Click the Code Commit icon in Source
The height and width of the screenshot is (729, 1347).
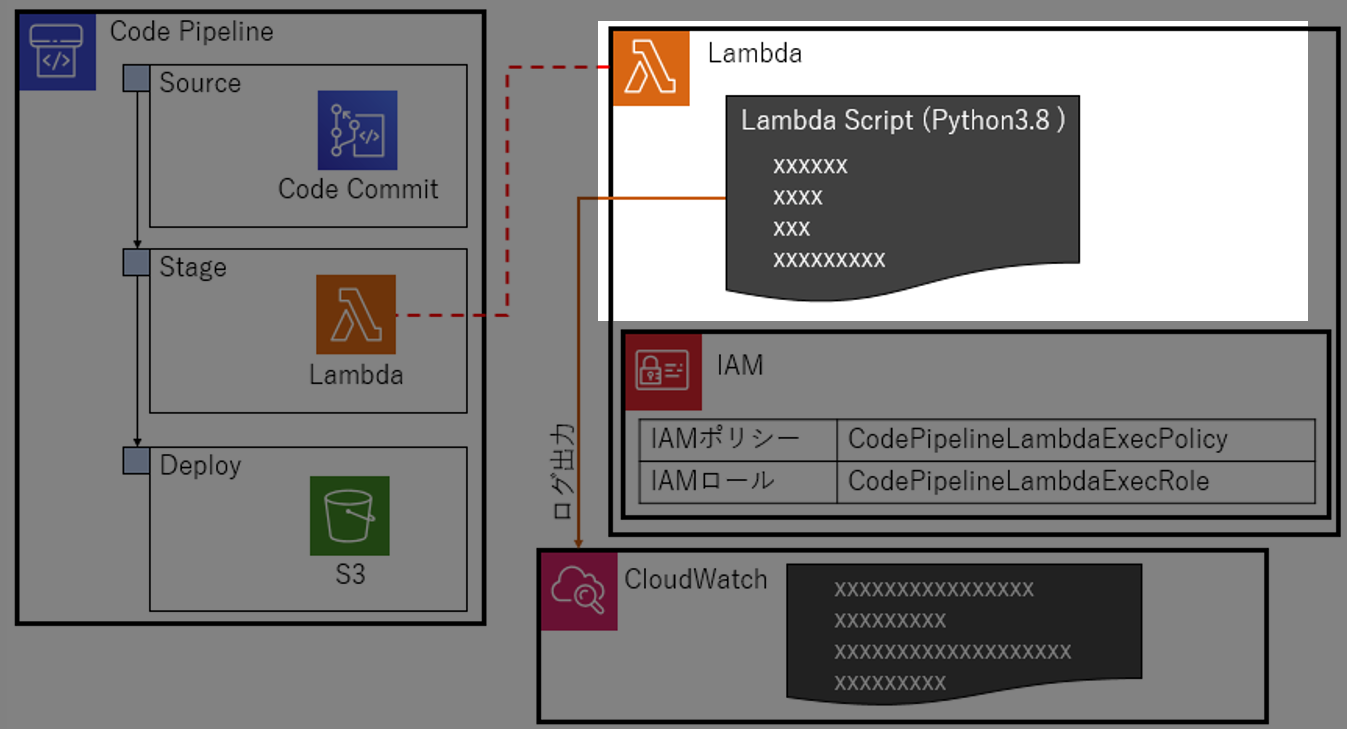tap(357, 131)
